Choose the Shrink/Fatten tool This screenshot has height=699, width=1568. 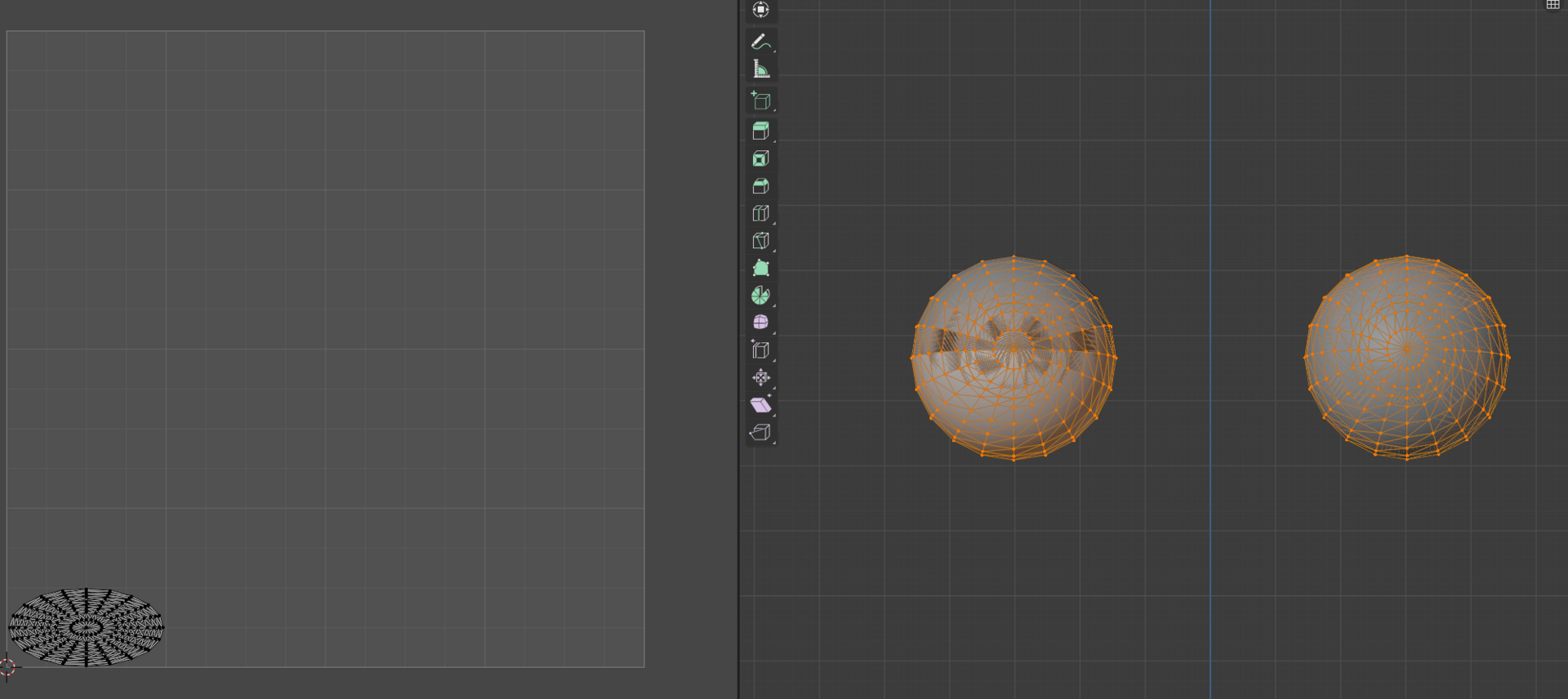pyautogui.click(x=760, y=377)
